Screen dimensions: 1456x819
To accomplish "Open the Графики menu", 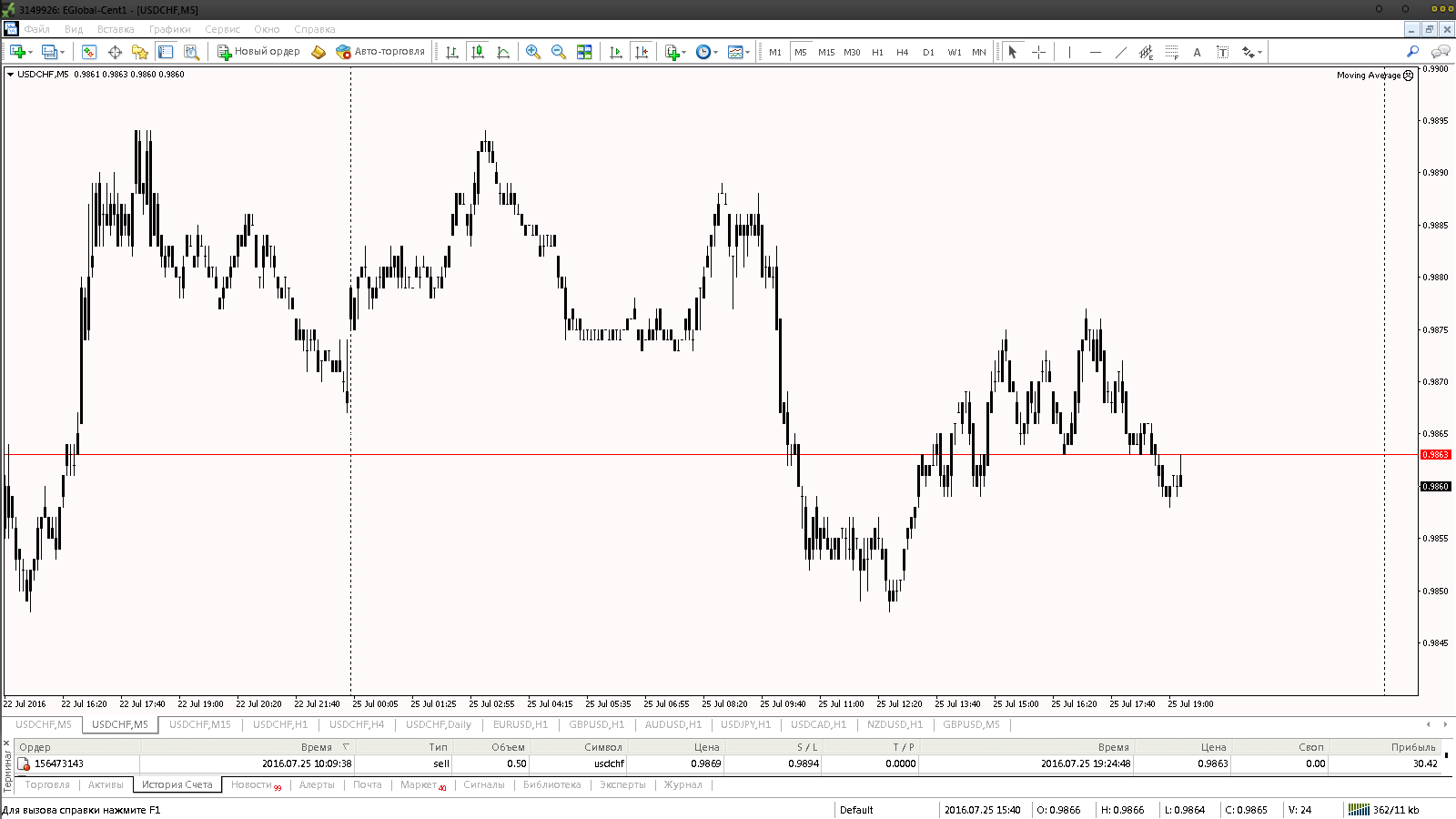I will (170, 29).
